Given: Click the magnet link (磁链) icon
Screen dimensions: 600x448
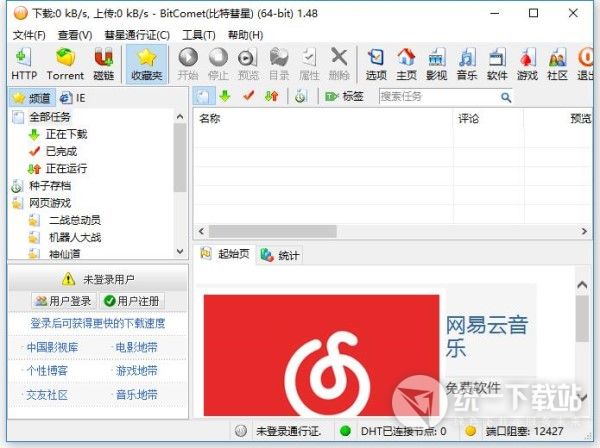Looking at the screenshot, I should 104,63.
